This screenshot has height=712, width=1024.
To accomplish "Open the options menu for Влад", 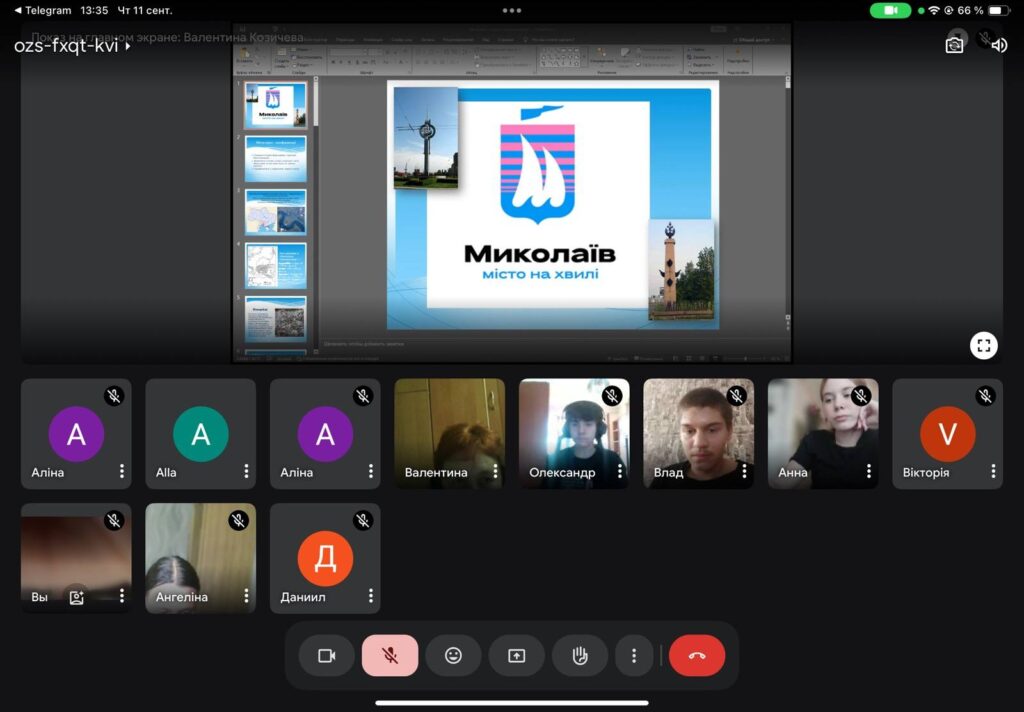I will pyautogui.click(x=744, y=471).
